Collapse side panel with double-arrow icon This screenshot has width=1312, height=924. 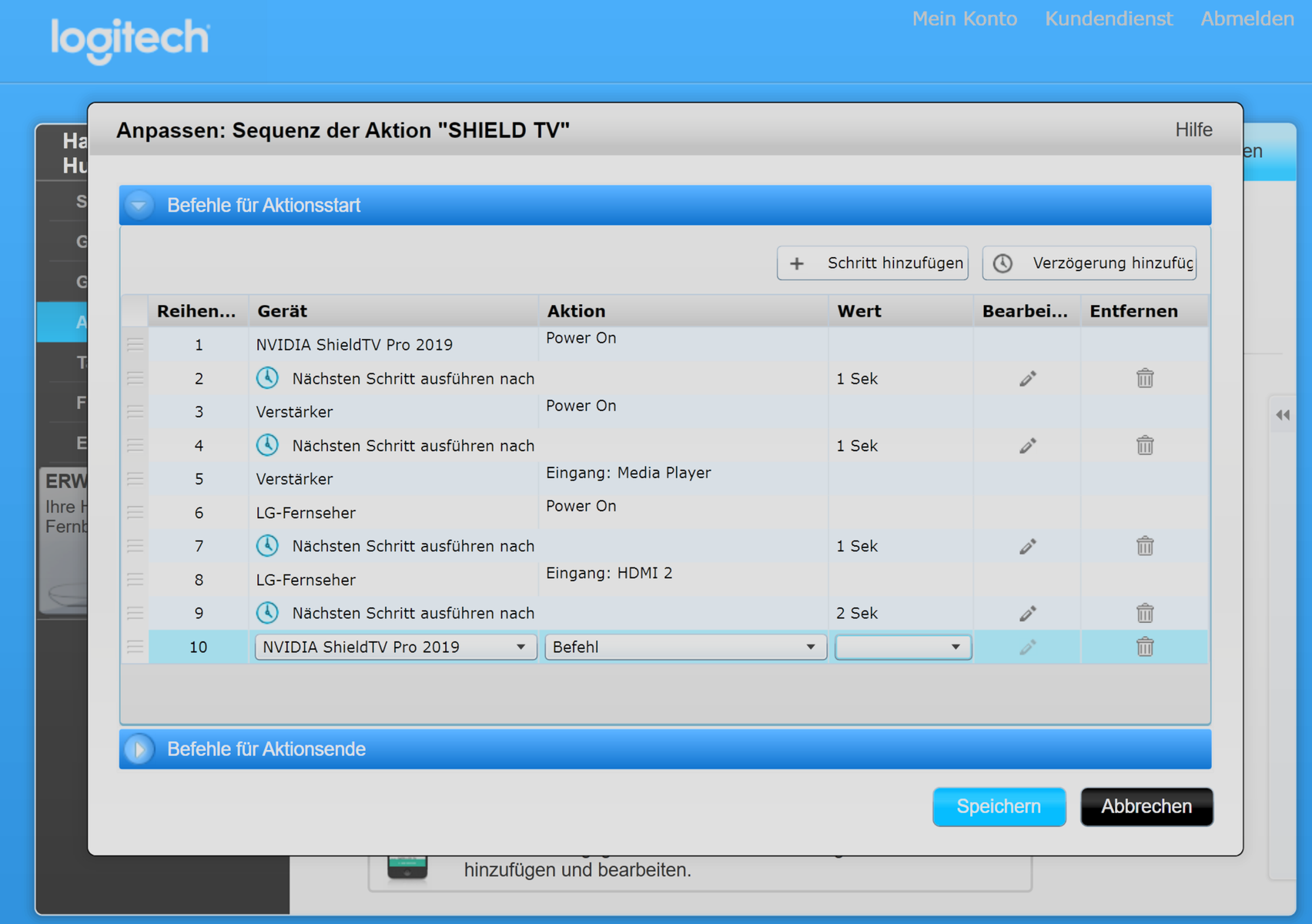click(1283, 415)
